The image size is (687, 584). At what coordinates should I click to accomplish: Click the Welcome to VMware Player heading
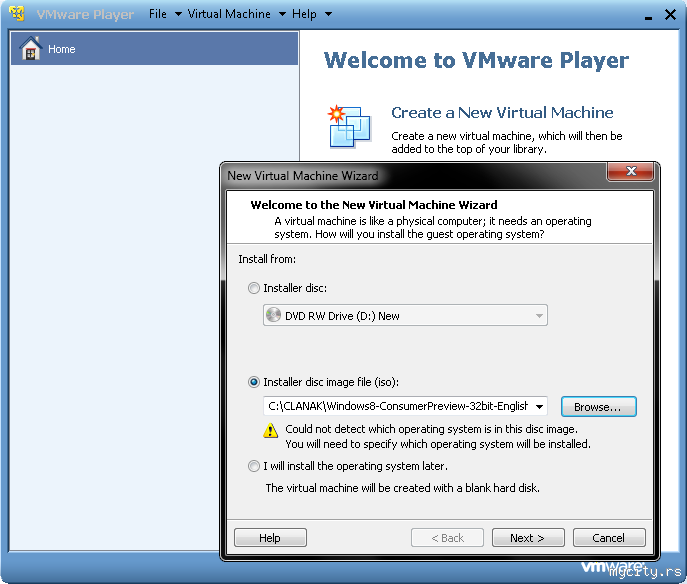point(476,60)
